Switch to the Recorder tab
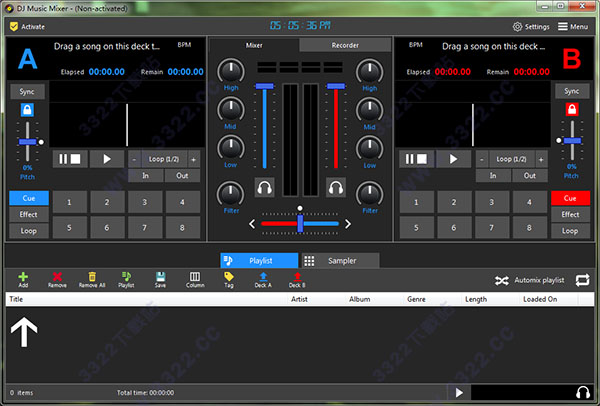This screenshot has height=406, width=600. pyautogui.click(x=345, y=45)
